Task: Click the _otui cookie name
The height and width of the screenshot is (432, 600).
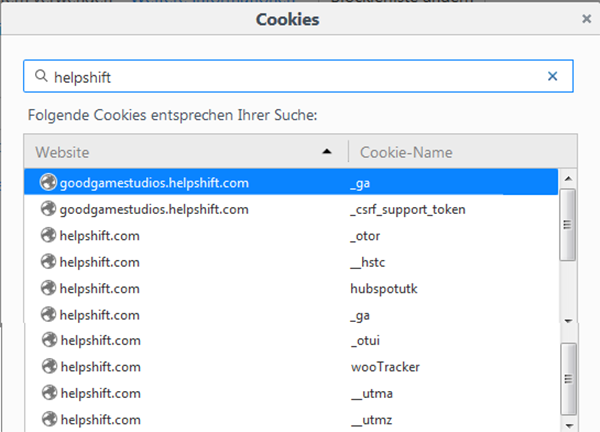Action: pos(365,341)
